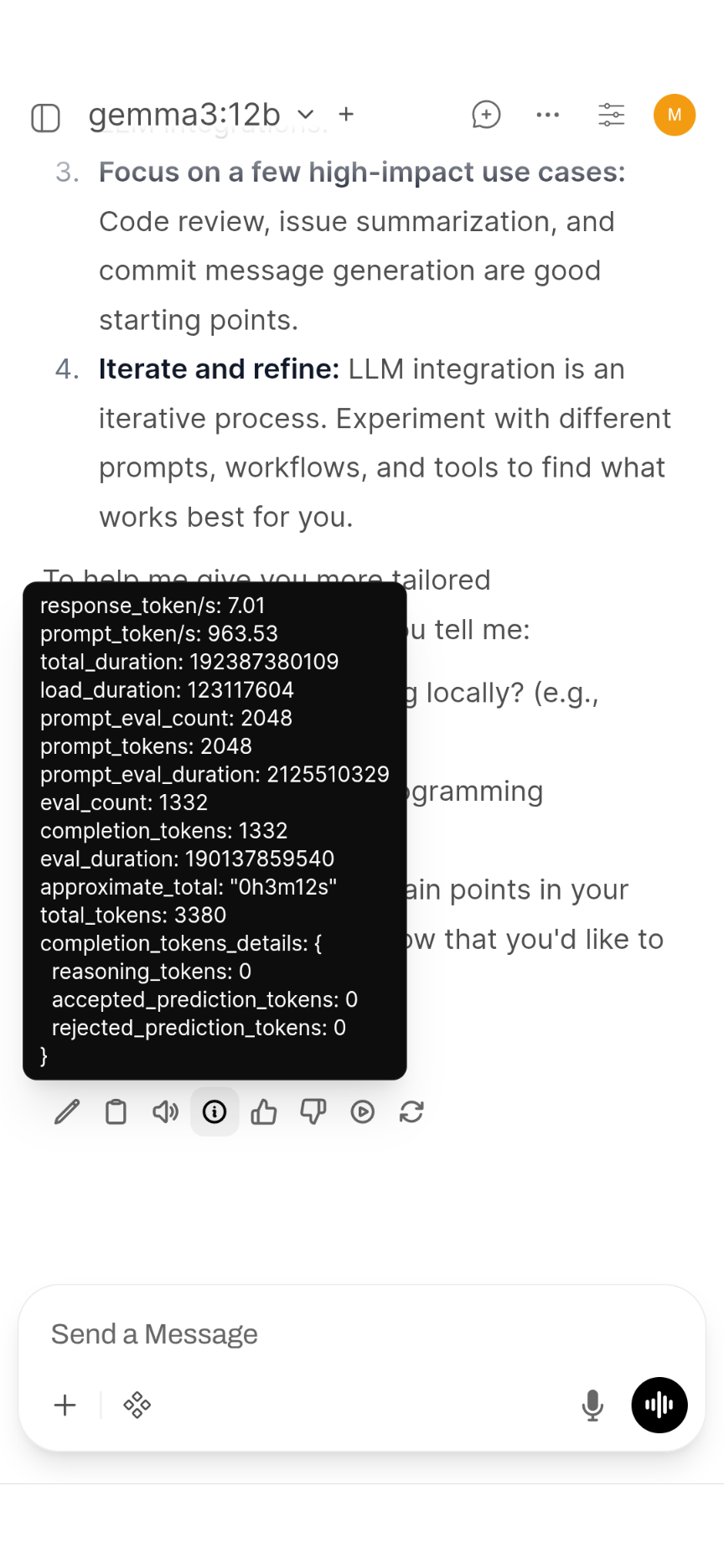Start a new chat
The image size is (724, 1568).
point(486,115)
